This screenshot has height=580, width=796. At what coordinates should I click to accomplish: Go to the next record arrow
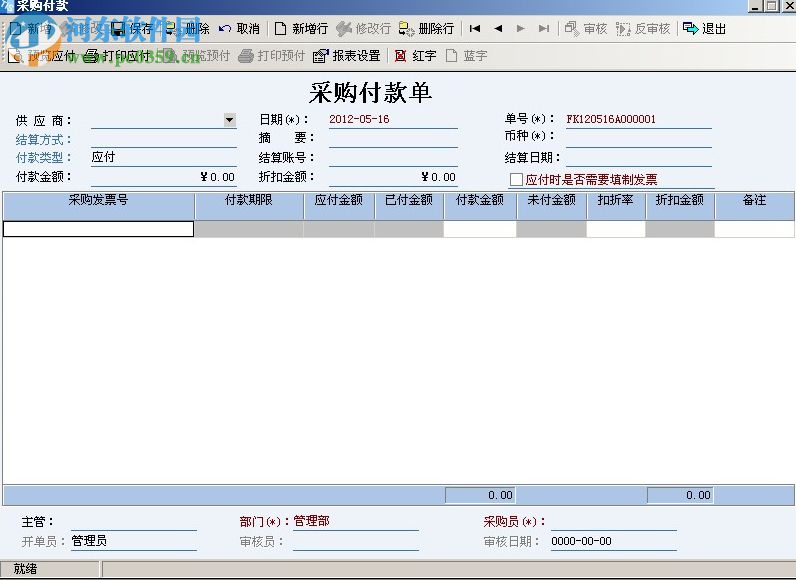click(x=520, y=28)
